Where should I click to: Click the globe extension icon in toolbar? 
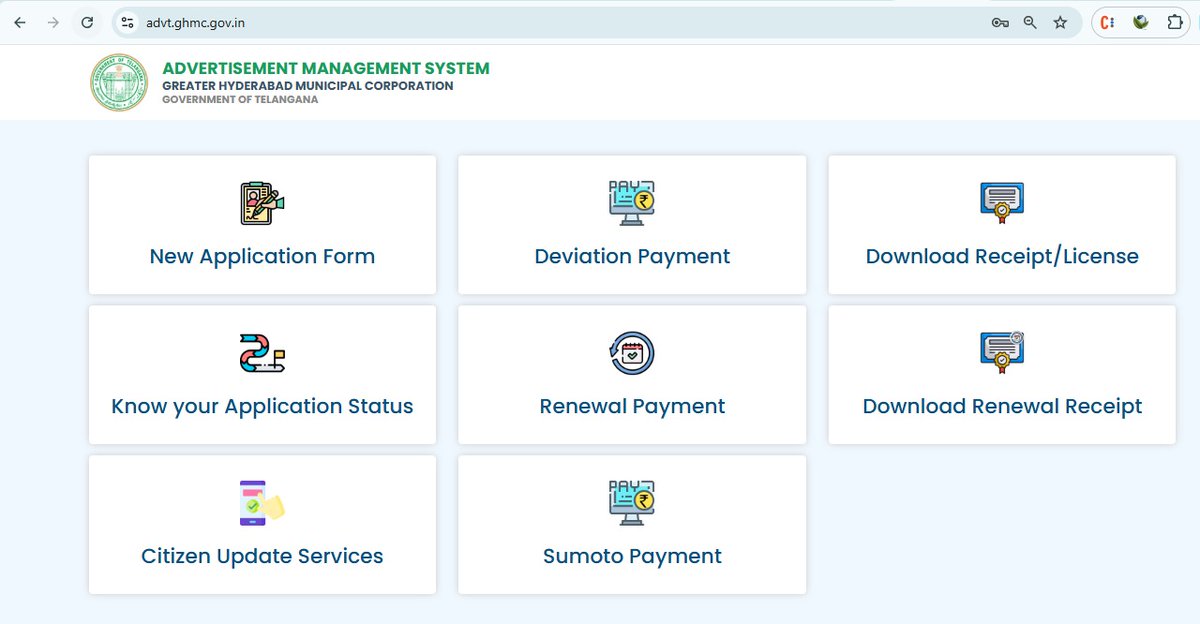(x=1142, y=22)
